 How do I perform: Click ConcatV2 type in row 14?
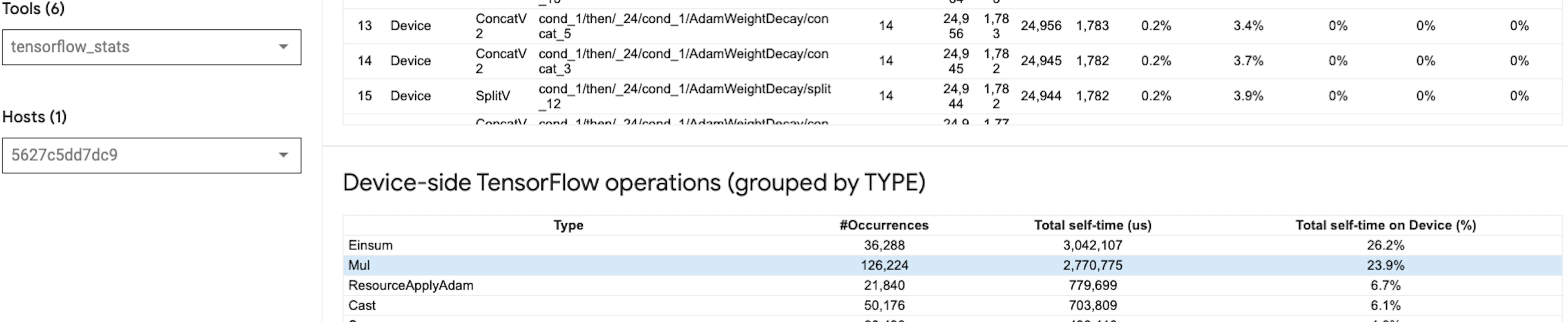501,61
